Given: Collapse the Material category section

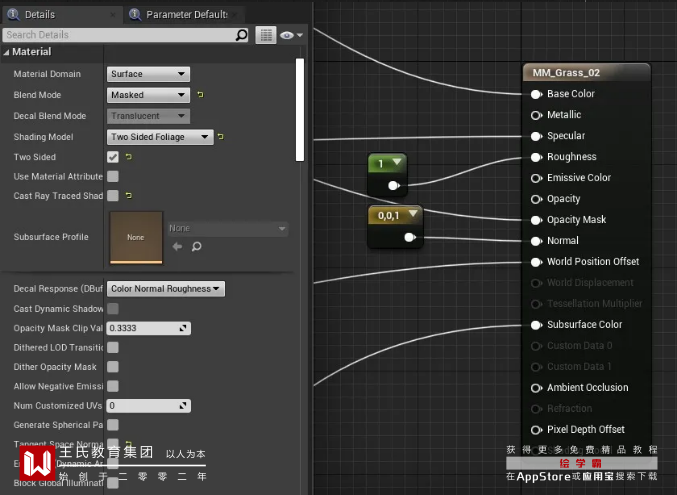Looking at the screenshot, I should [x=6, y=52].
